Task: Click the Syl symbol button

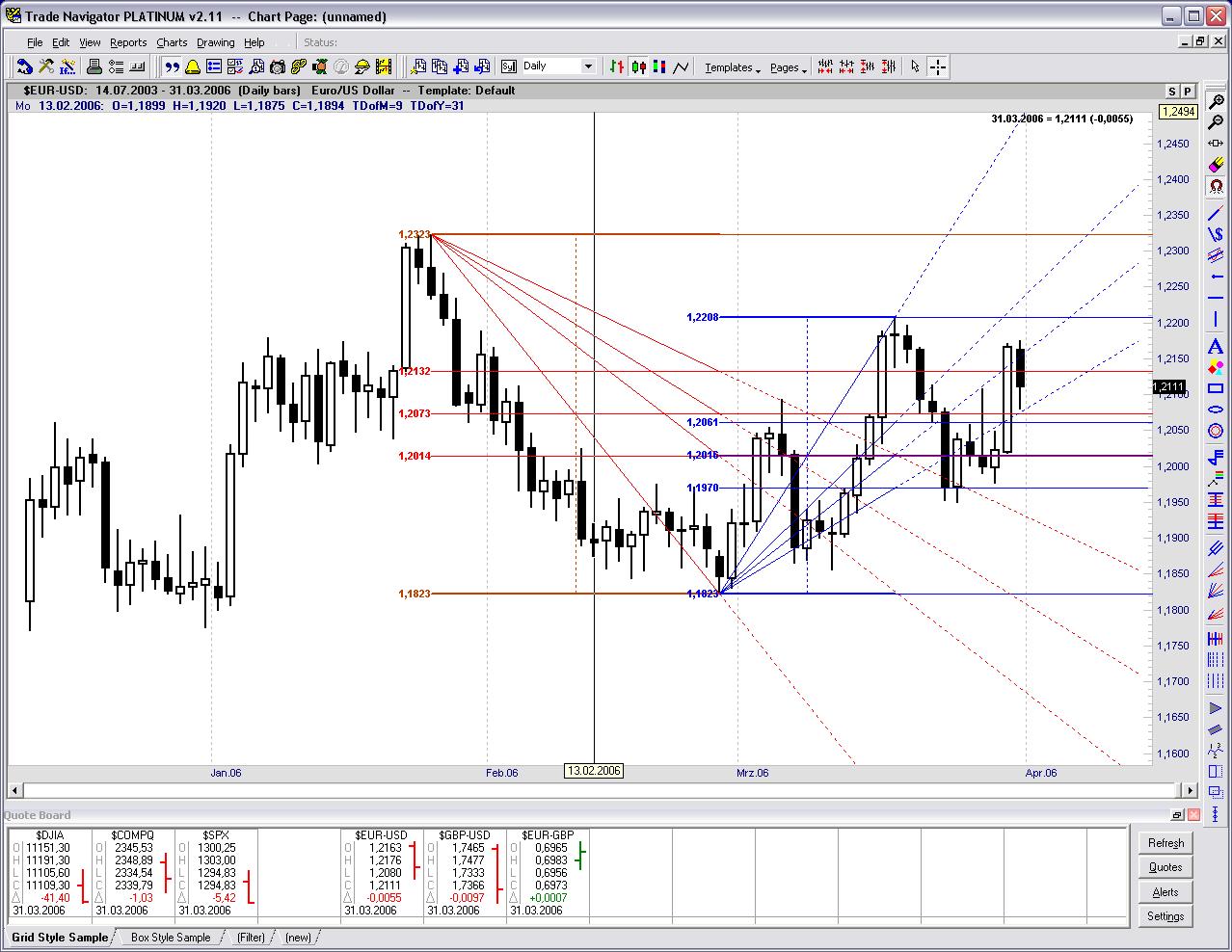Action: (x=508, y=66)
